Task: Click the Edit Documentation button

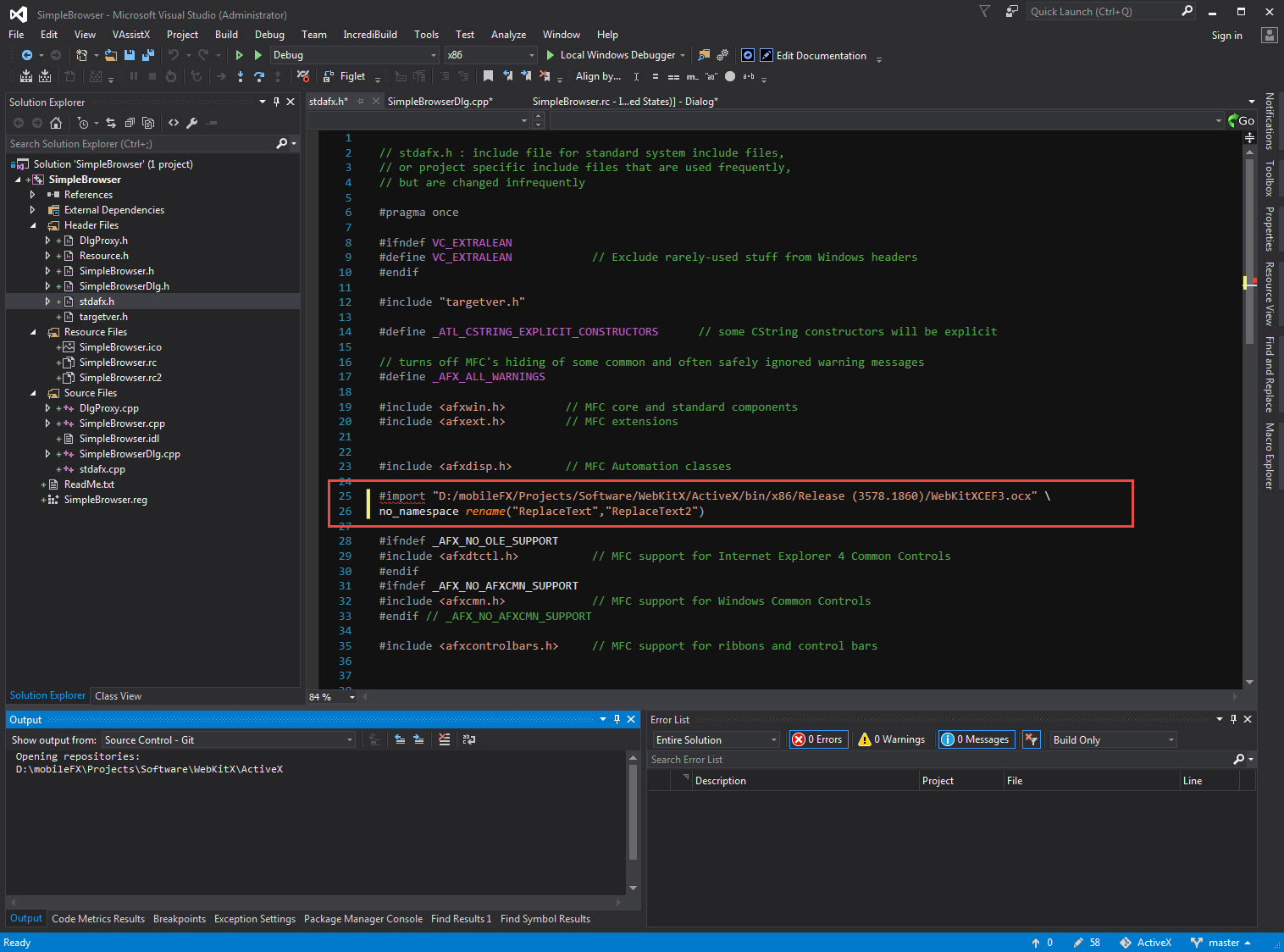Action: [x=813, y=56]
